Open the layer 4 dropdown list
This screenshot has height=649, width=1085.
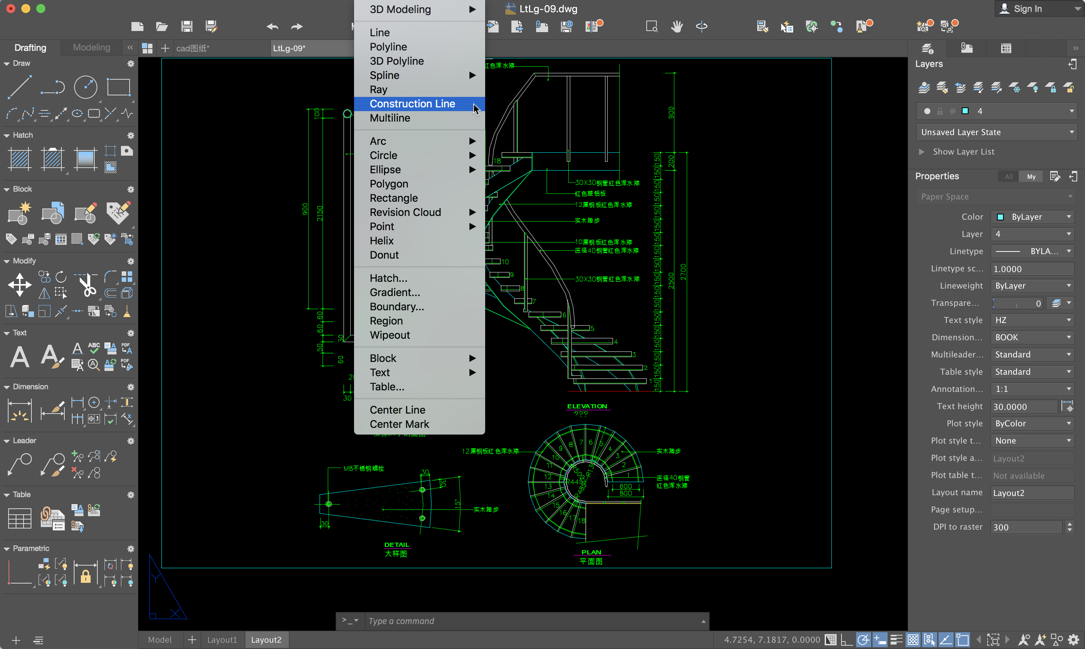click(x=1072, y=111)
